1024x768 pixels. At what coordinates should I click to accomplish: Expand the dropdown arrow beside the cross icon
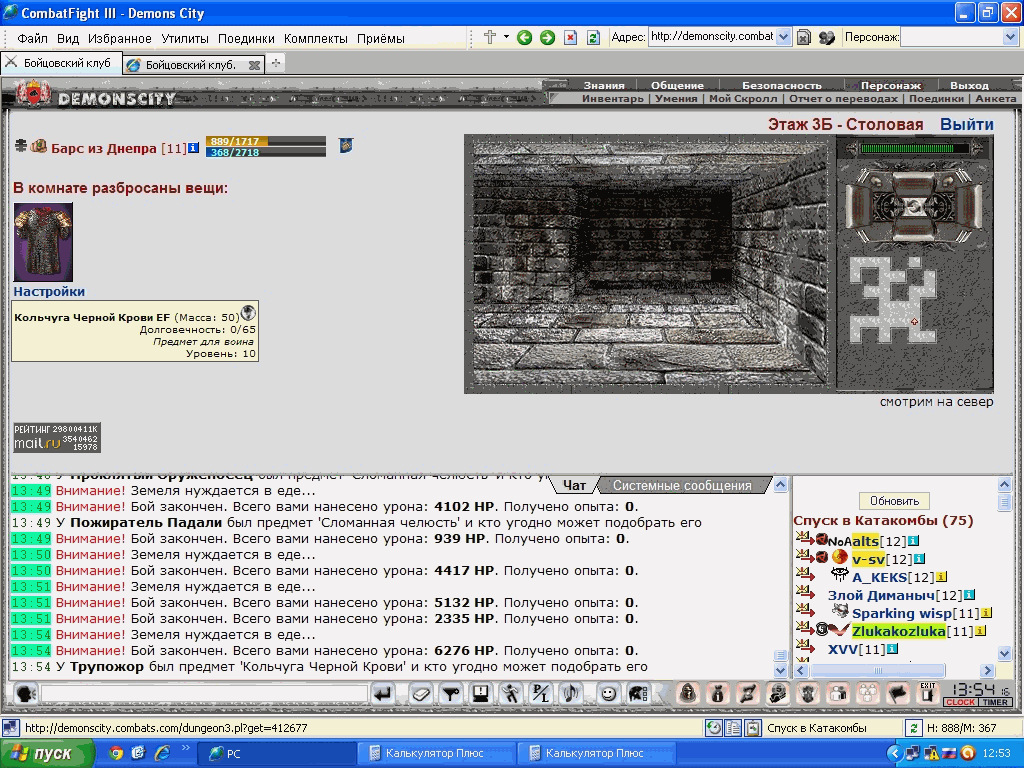click(506, 37)
